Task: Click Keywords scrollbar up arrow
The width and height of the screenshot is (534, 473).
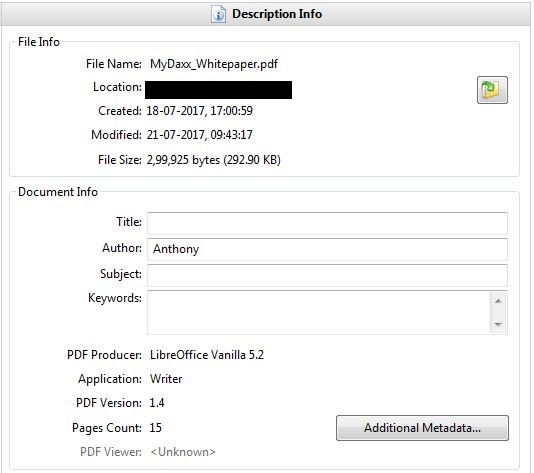Action: point(498,301)
